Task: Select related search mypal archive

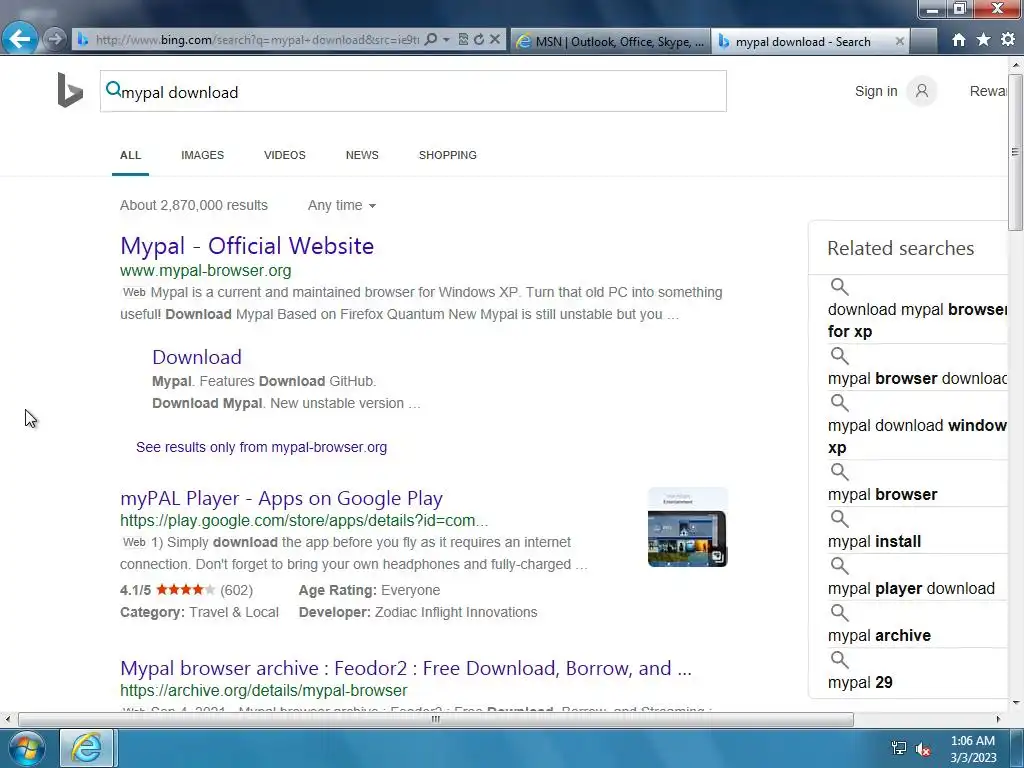Action: [879, 636]
